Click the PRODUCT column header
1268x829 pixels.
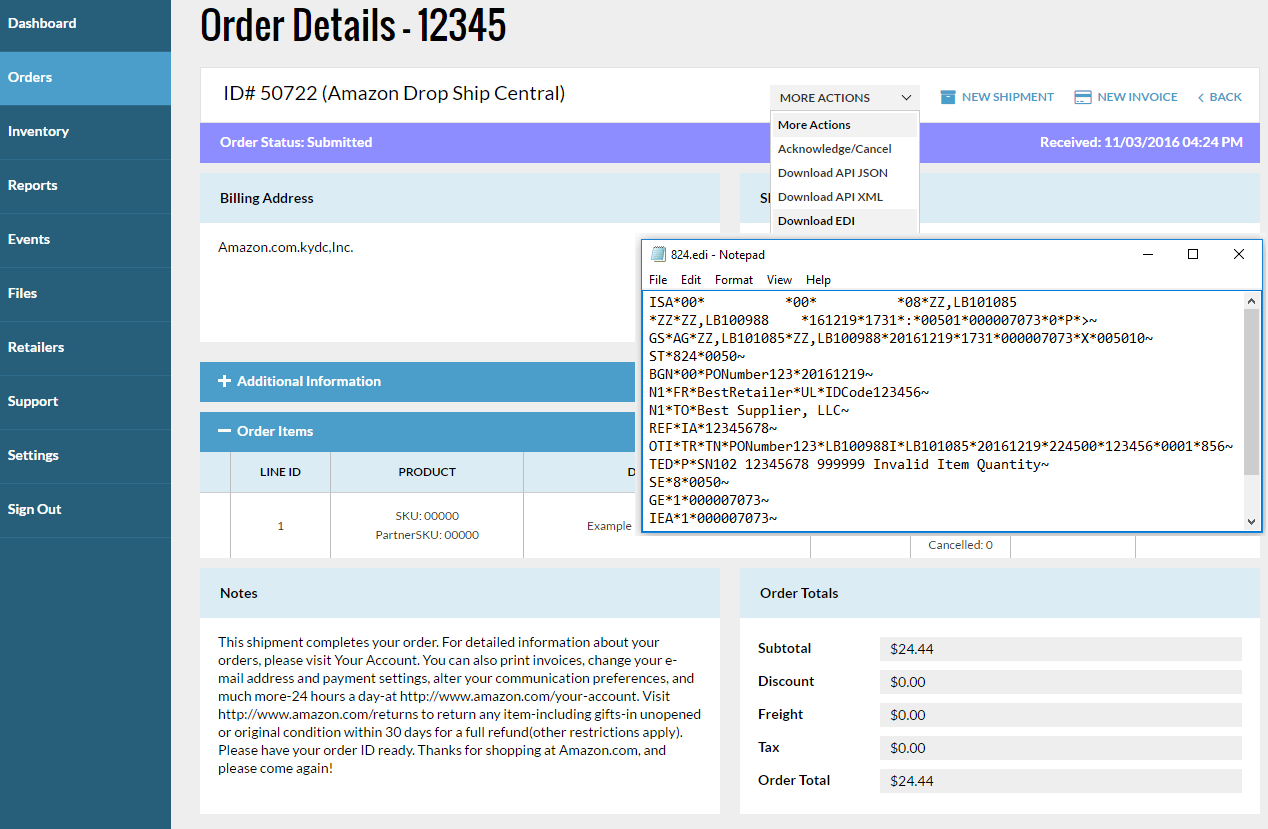427,472
